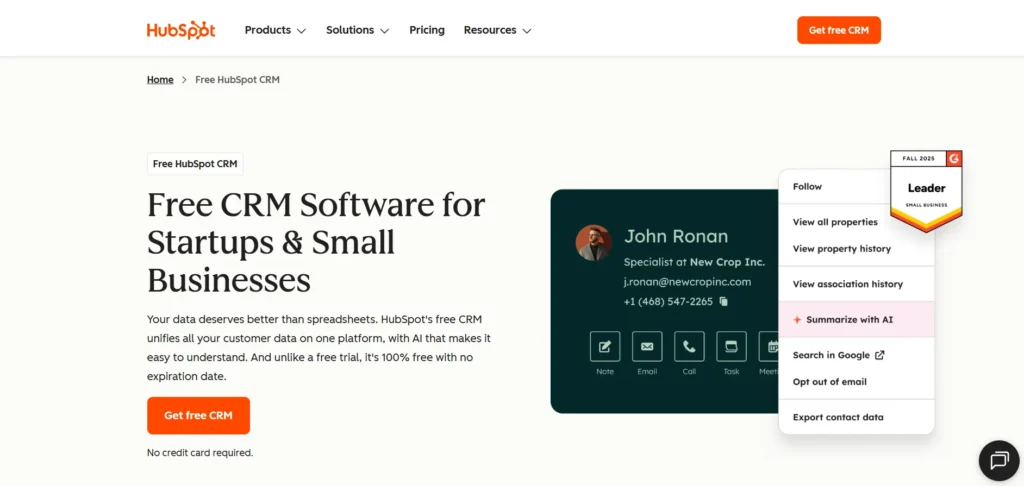Click Get free CRM button in header

[838, 30]
